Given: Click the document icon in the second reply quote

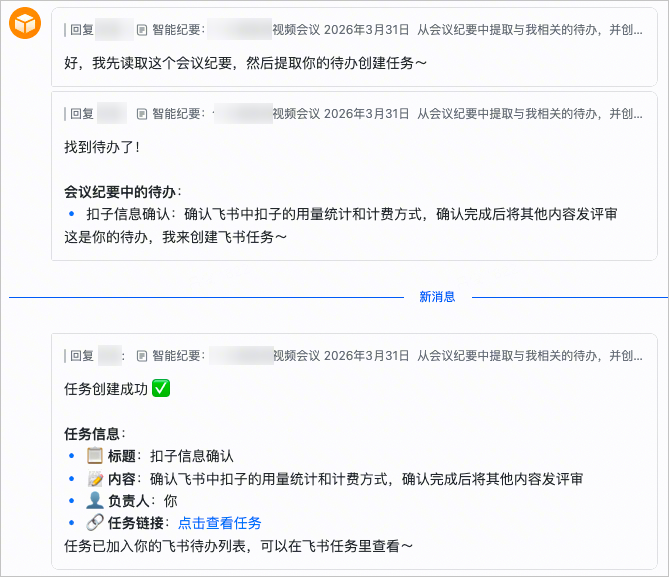Looking at the screenshot, I should coord(142,114).
